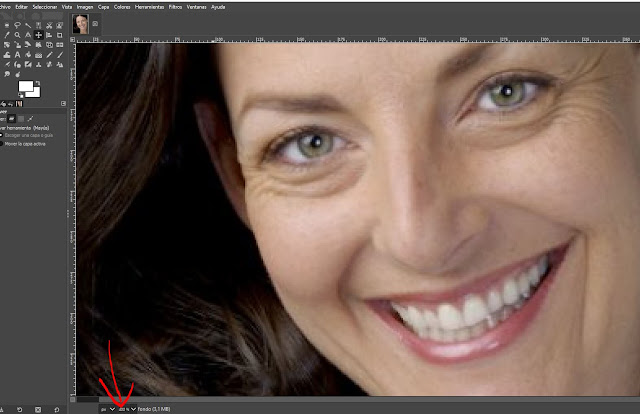The width and height of the screenshot is (640, 414).
Task: Reset colors to default black and white
Action: 20,95
